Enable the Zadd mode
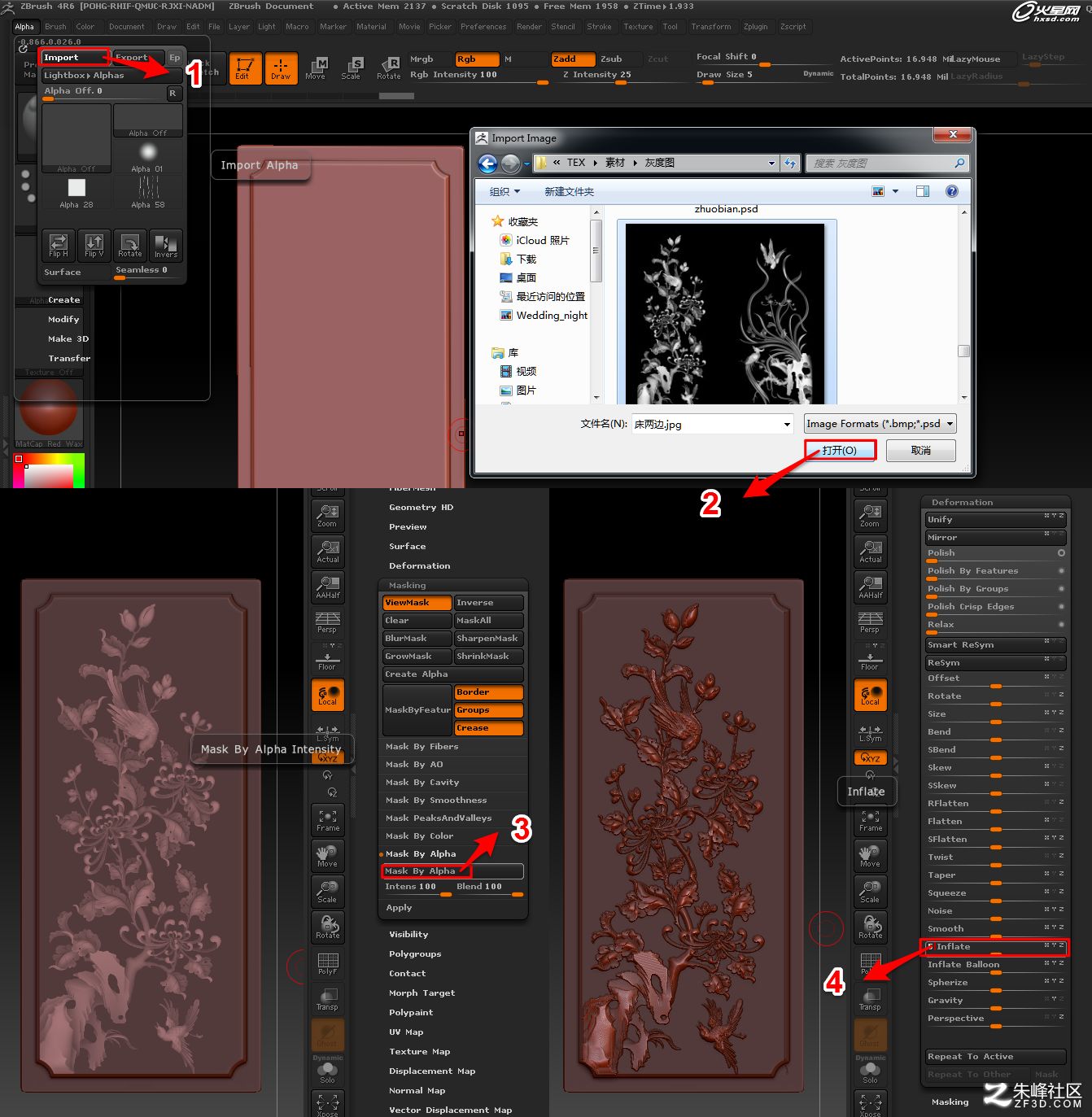1092x1117 pixels. point(572,59)
